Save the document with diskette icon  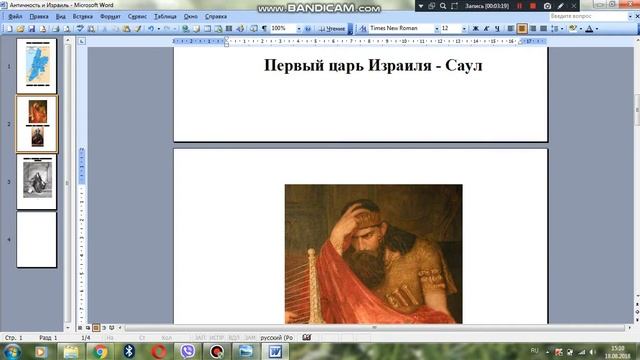31,29
